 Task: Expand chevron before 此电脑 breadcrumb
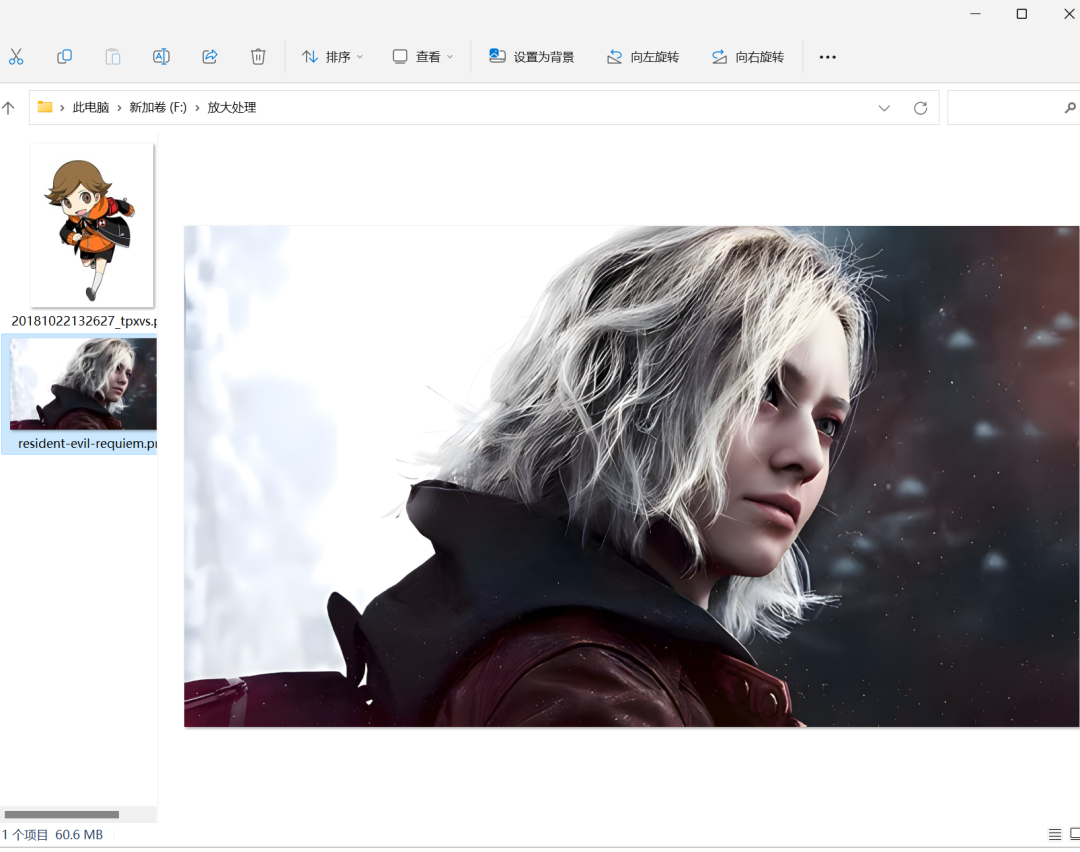(x=62, y=108)
